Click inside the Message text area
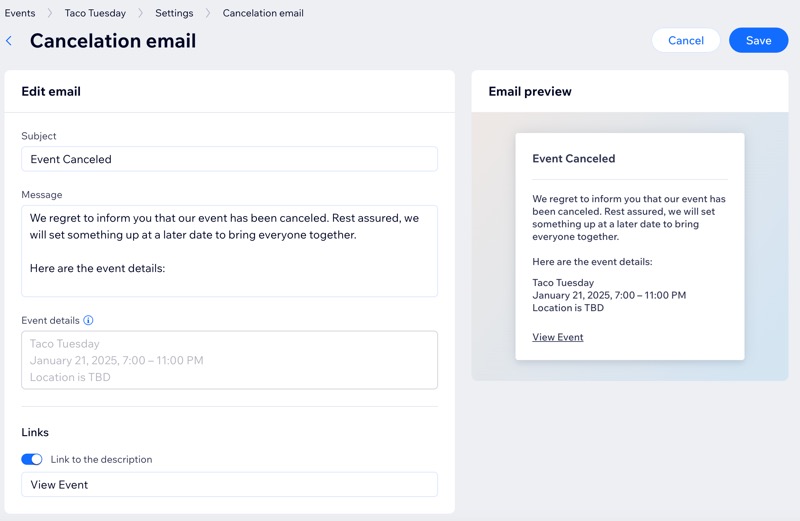 pyautogui.click(x=229, y=251)
